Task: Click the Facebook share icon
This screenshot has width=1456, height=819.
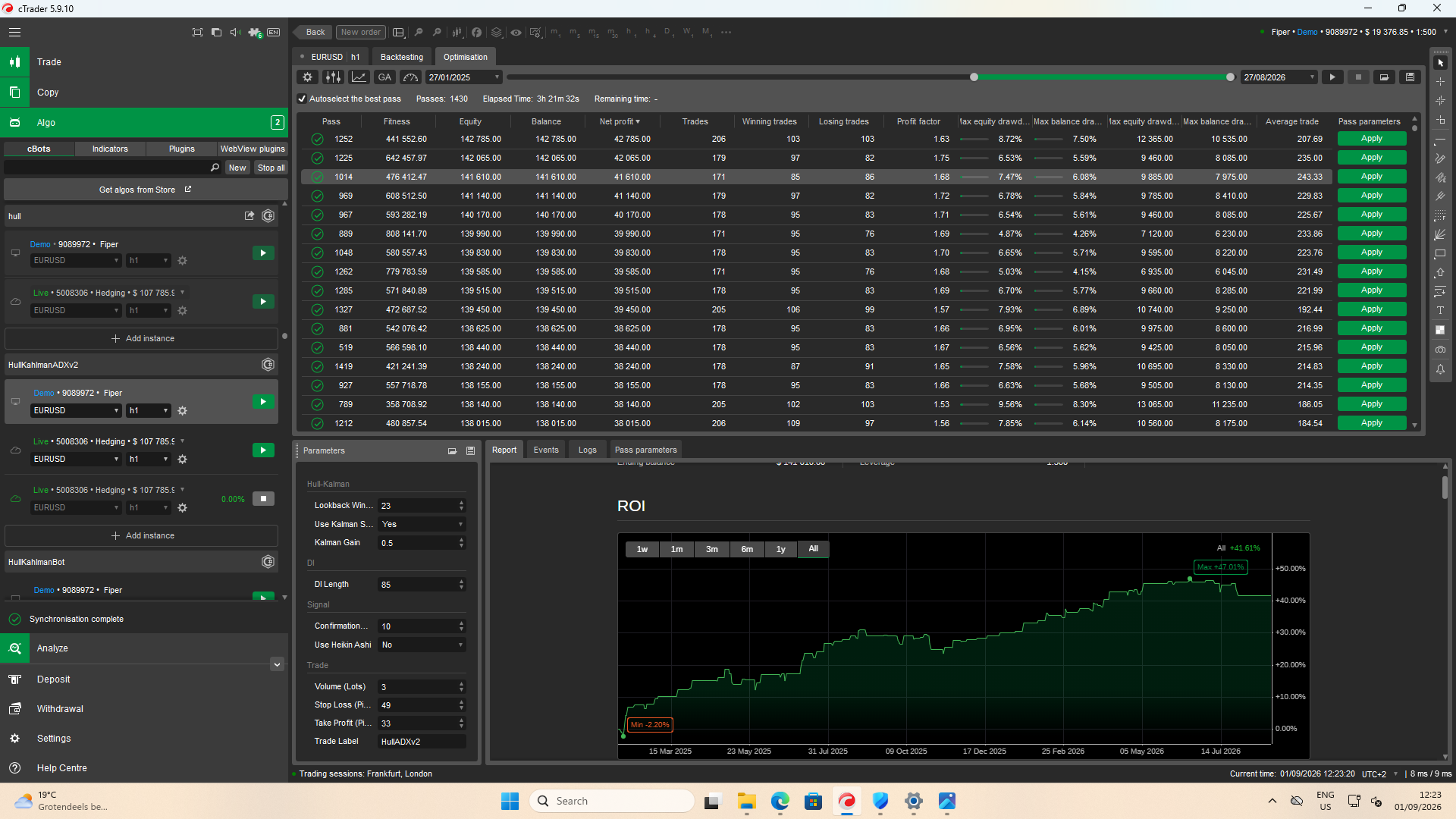Action: 476,32
